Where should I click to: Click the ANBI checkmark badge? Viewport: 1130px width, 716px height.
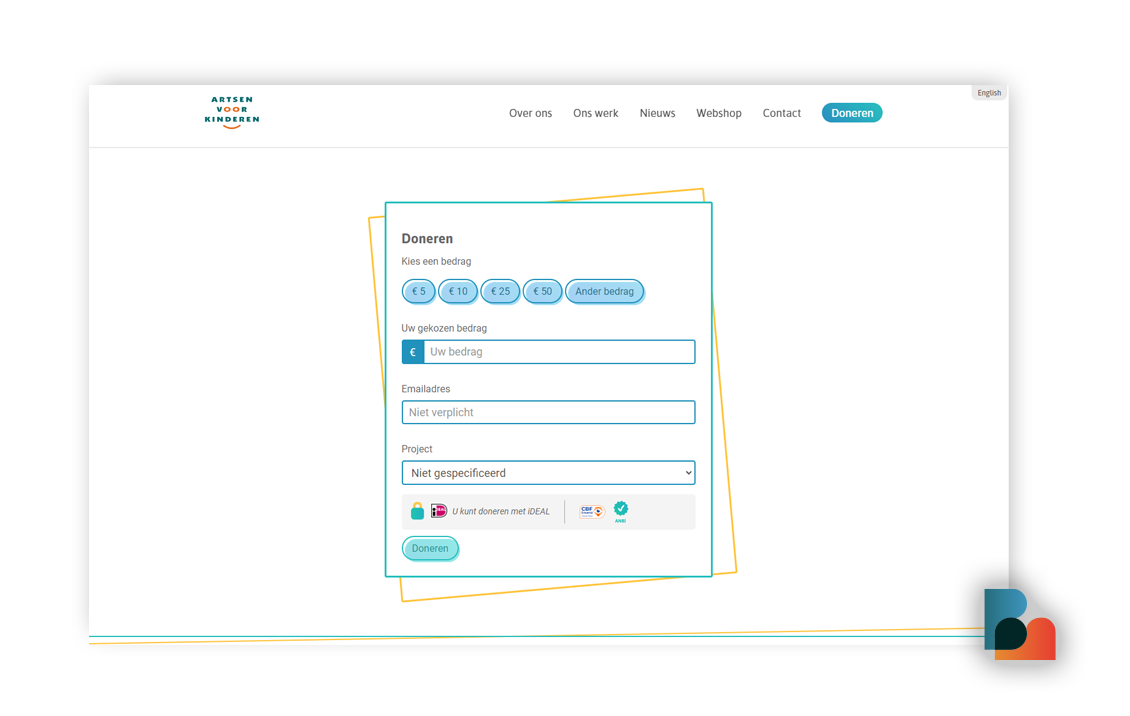pyautogui.click(x=620, y=511)
